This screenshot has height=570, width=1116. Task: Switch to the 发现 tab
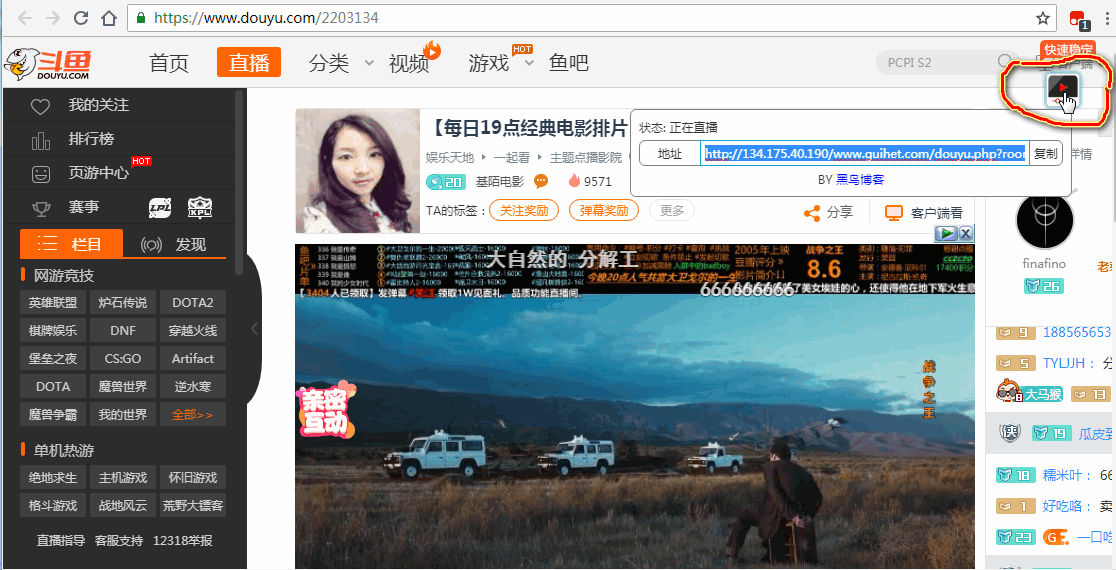click(x=174, y=244)
